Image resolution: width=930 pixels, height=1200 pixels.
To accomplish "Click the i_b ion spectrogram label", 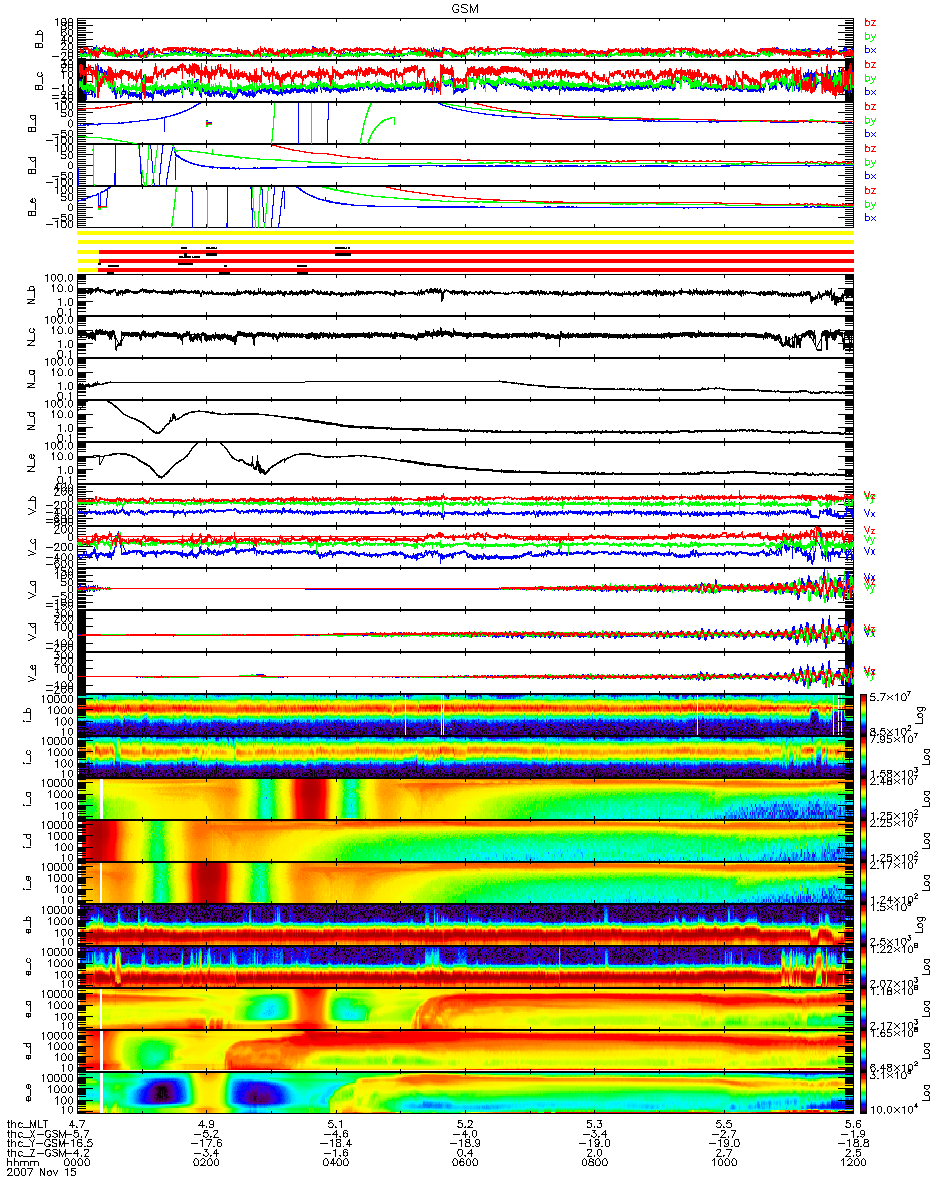I will click(x=27, y=715).
